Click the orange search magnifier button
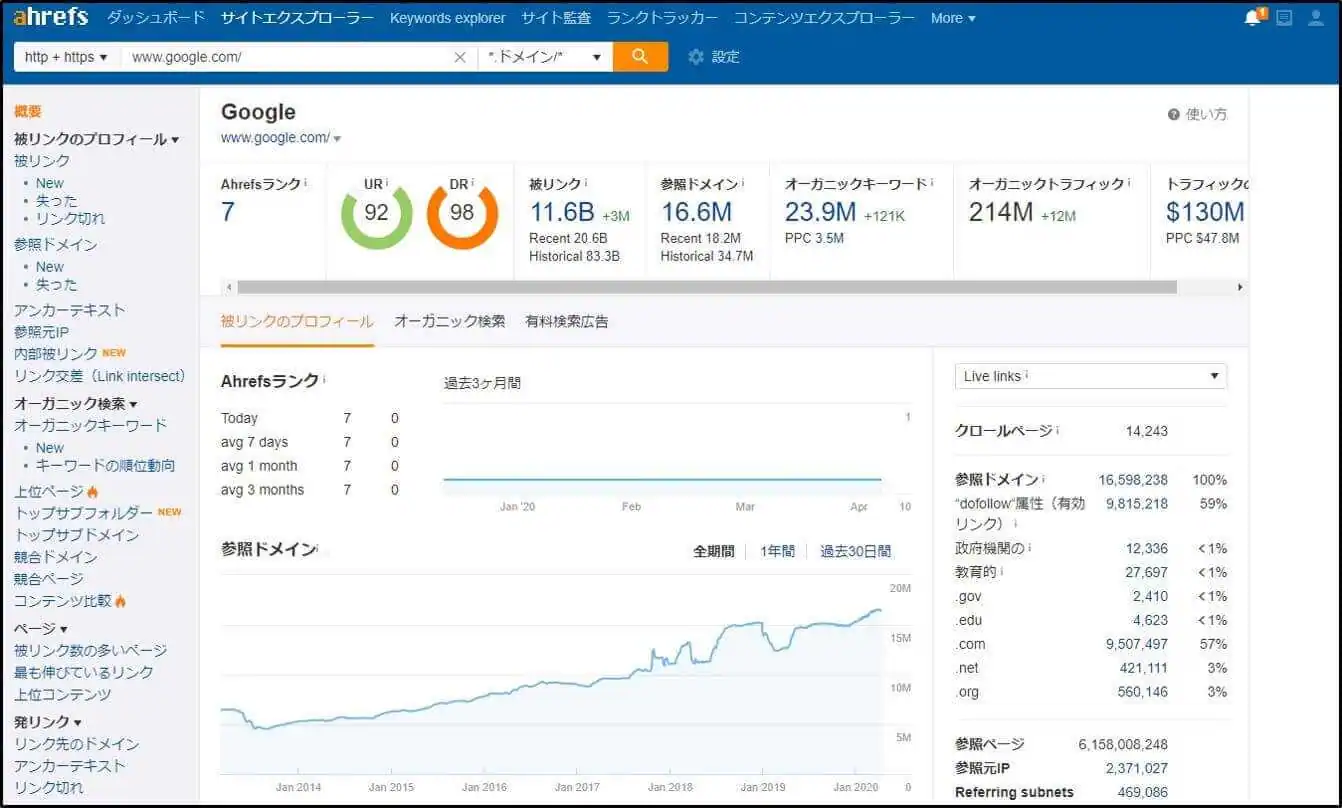This screenshot has height=808, width=1342. coord(640,56)
